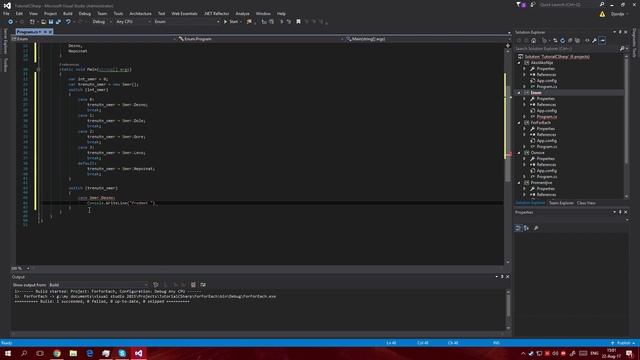This screenshot has width=640, height=360.
Task: Toggle auto-hide pin of Output panel
Action: point(502,277)
